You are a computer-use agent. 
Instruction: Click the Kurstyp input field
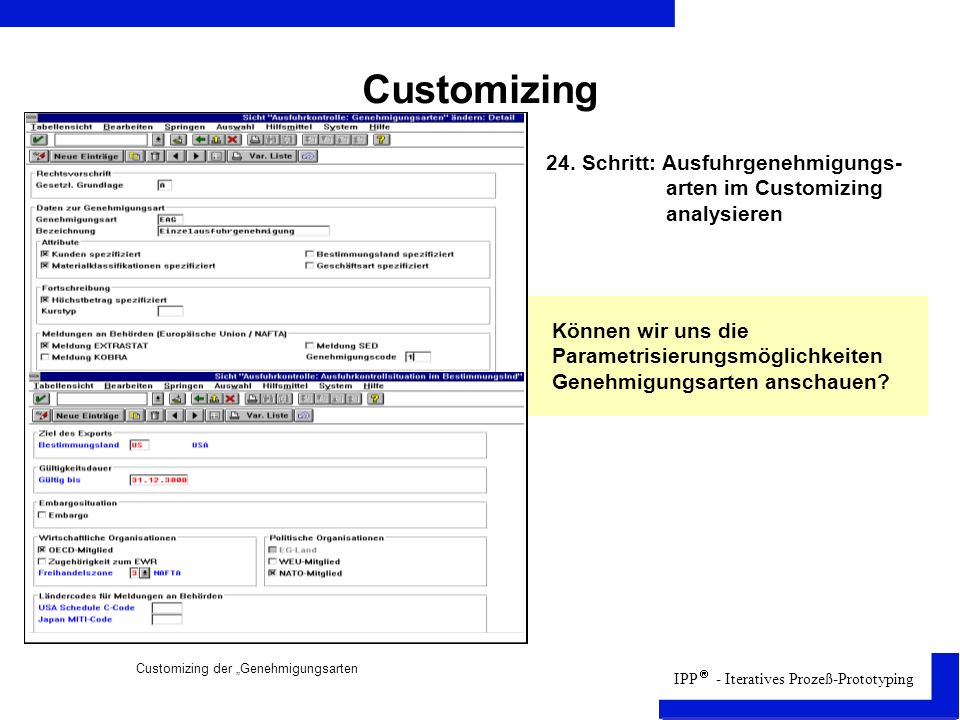(170, 311)
